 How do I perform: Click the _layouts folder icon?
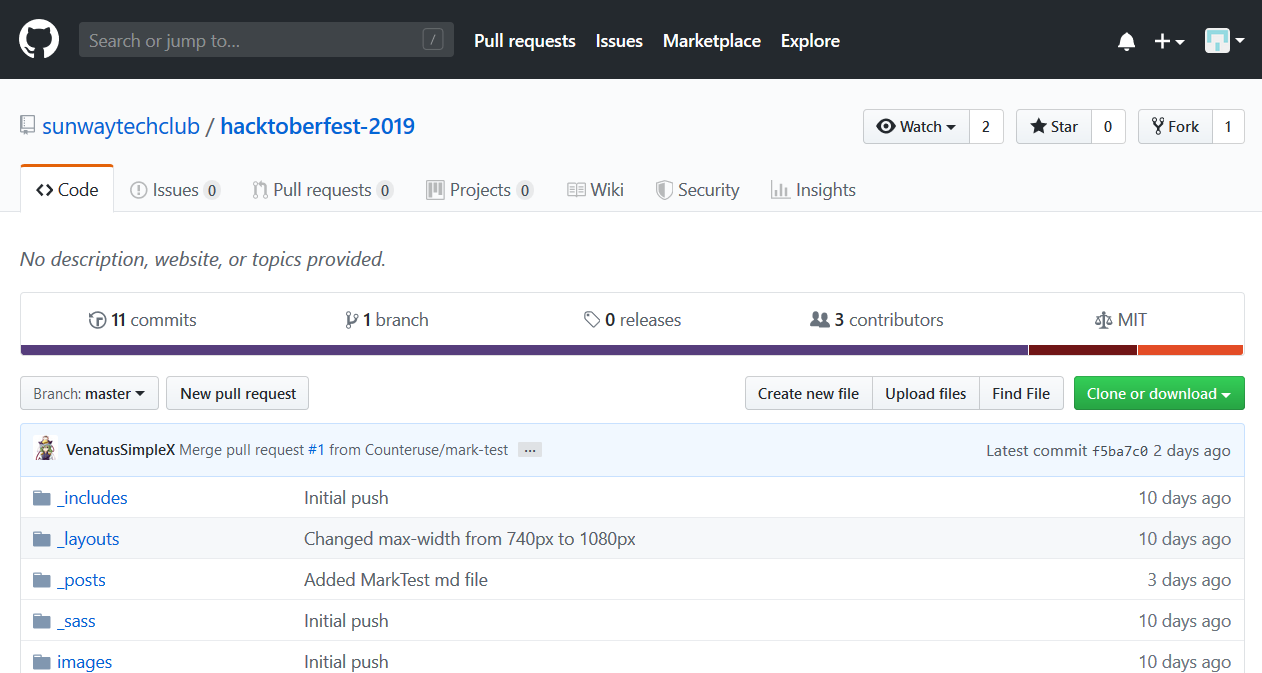click(41, 539)
